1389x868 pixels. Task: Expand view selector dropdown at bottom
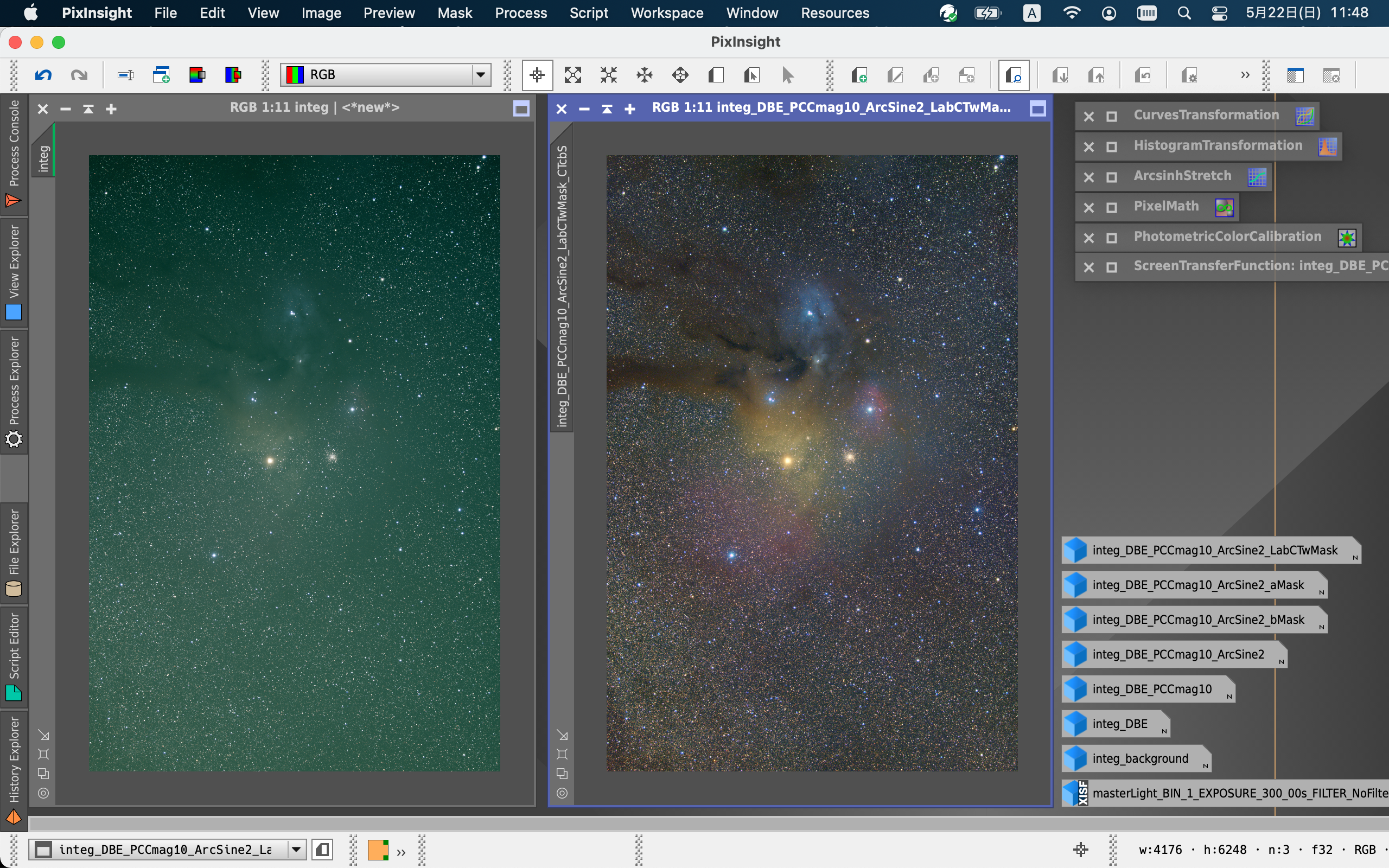tap(296, 850)
